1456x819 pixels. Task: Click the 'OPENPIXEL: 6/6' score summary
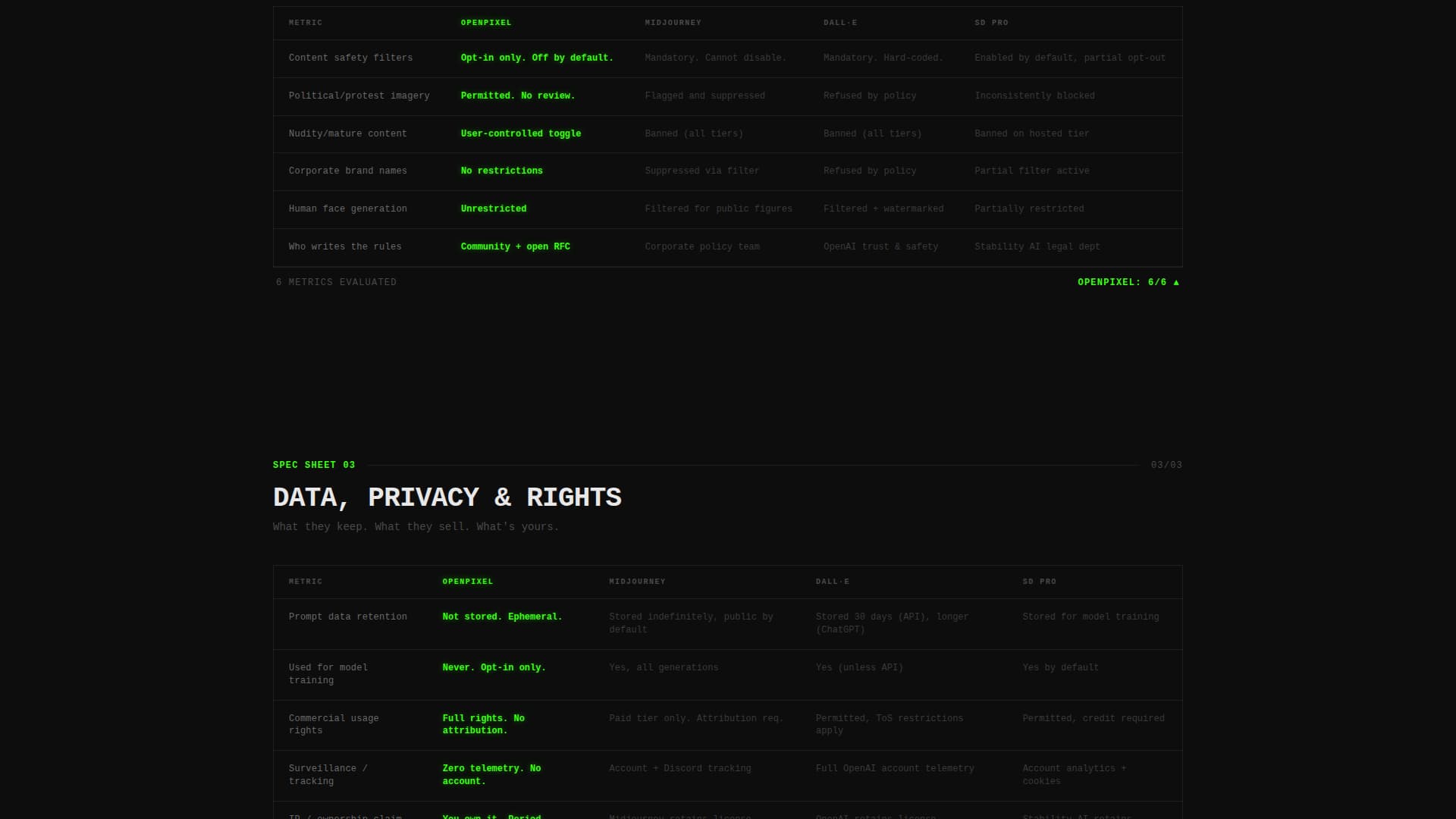tap(1128, 282)
